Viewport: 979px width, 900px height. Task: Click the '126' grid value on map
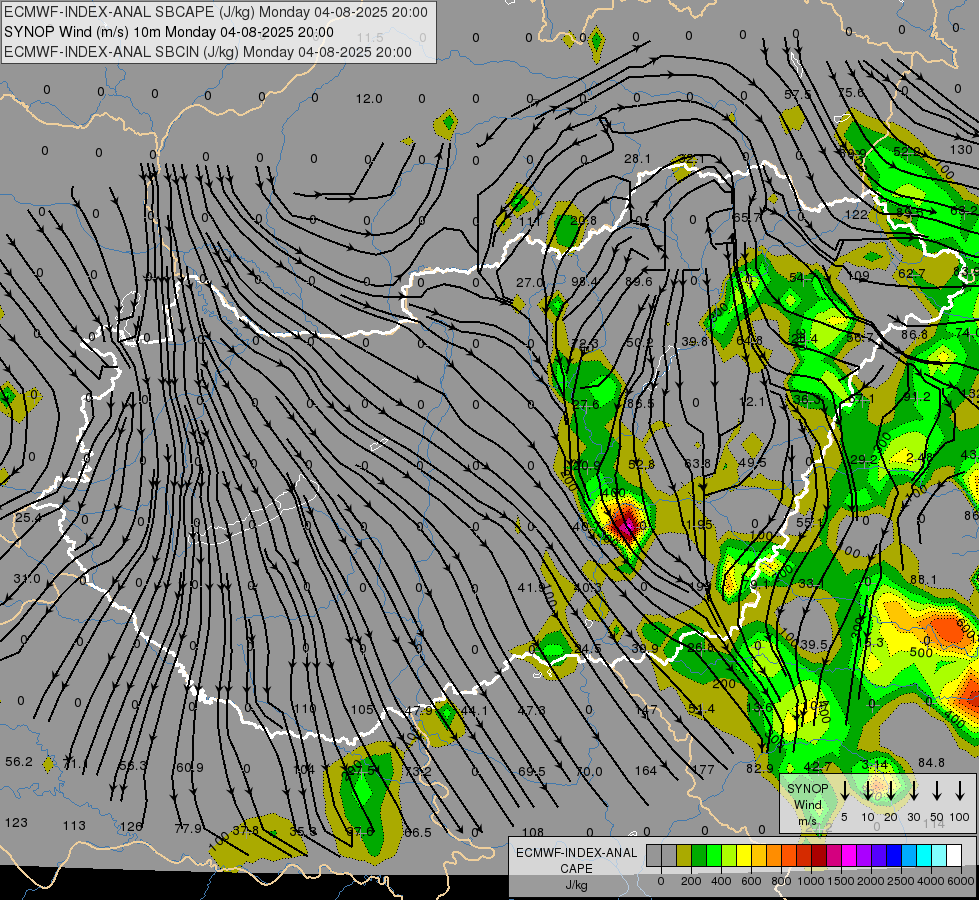[x=132, y=827]
